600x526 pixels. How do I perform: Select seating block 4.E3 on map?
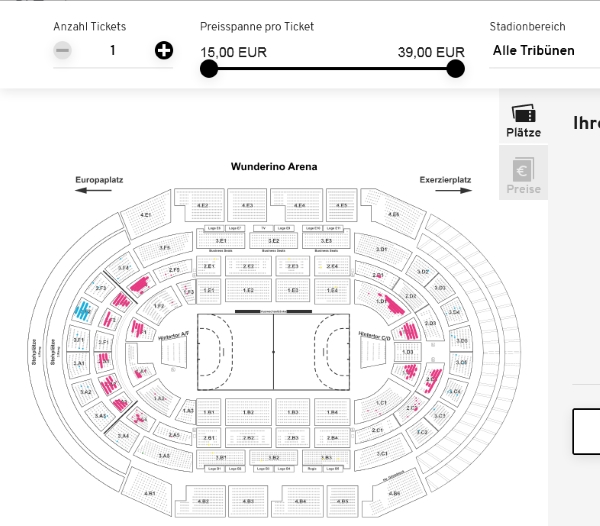(x=247, y=206)
